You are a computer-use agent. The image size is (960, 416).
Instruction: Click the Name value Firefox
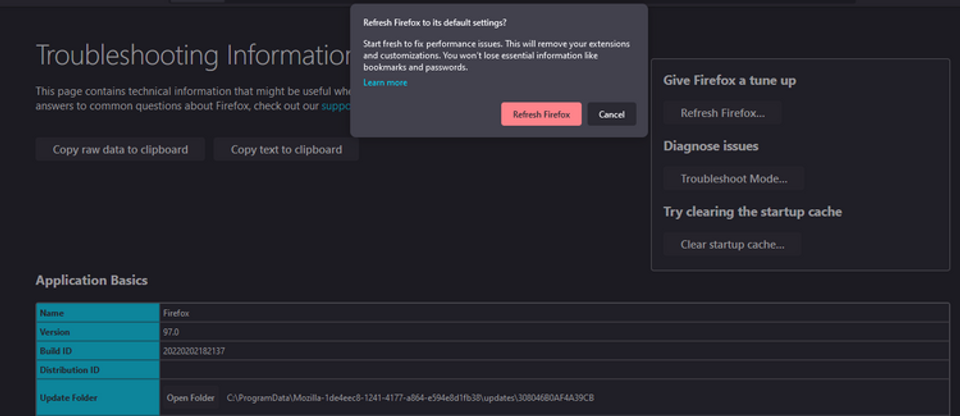click(x=176, y=313)
